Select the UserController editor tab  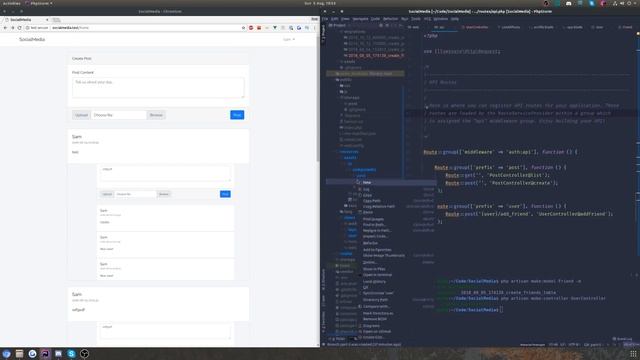point(475,27)
